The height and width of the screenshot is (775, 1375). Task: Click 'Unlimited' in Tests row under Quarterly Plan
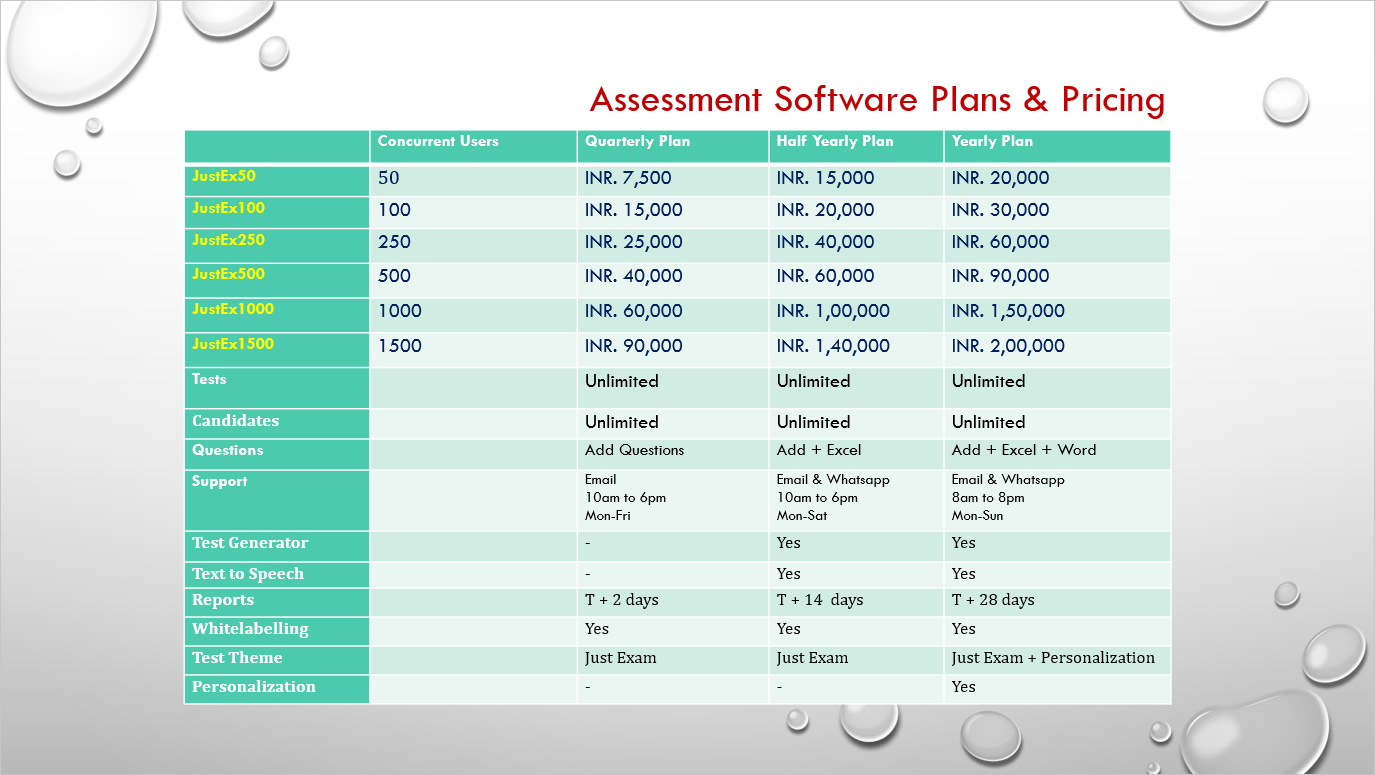pos(622,381)
